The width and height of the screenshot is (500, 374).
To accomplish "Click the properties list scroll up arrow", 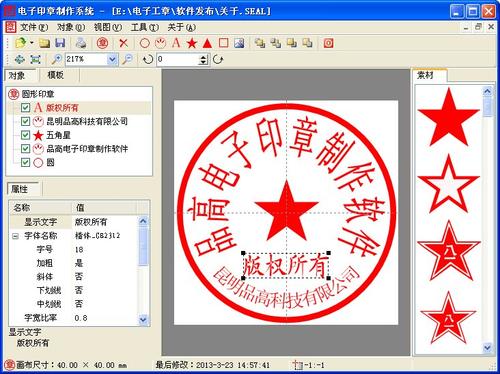I will 143,221.
